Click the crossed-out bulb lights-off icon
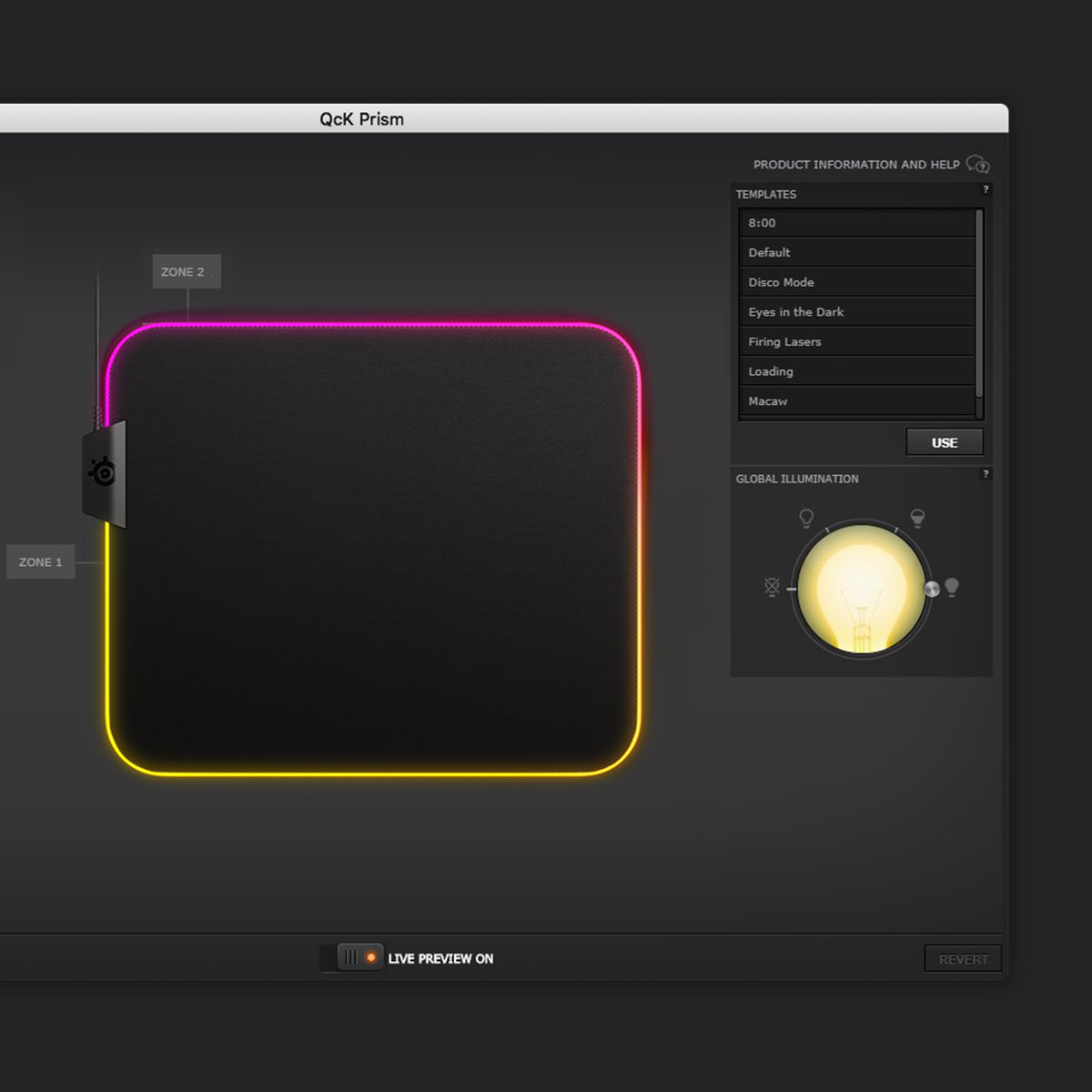Viewport: 1092px width, 1092px height. click(772, 588)
